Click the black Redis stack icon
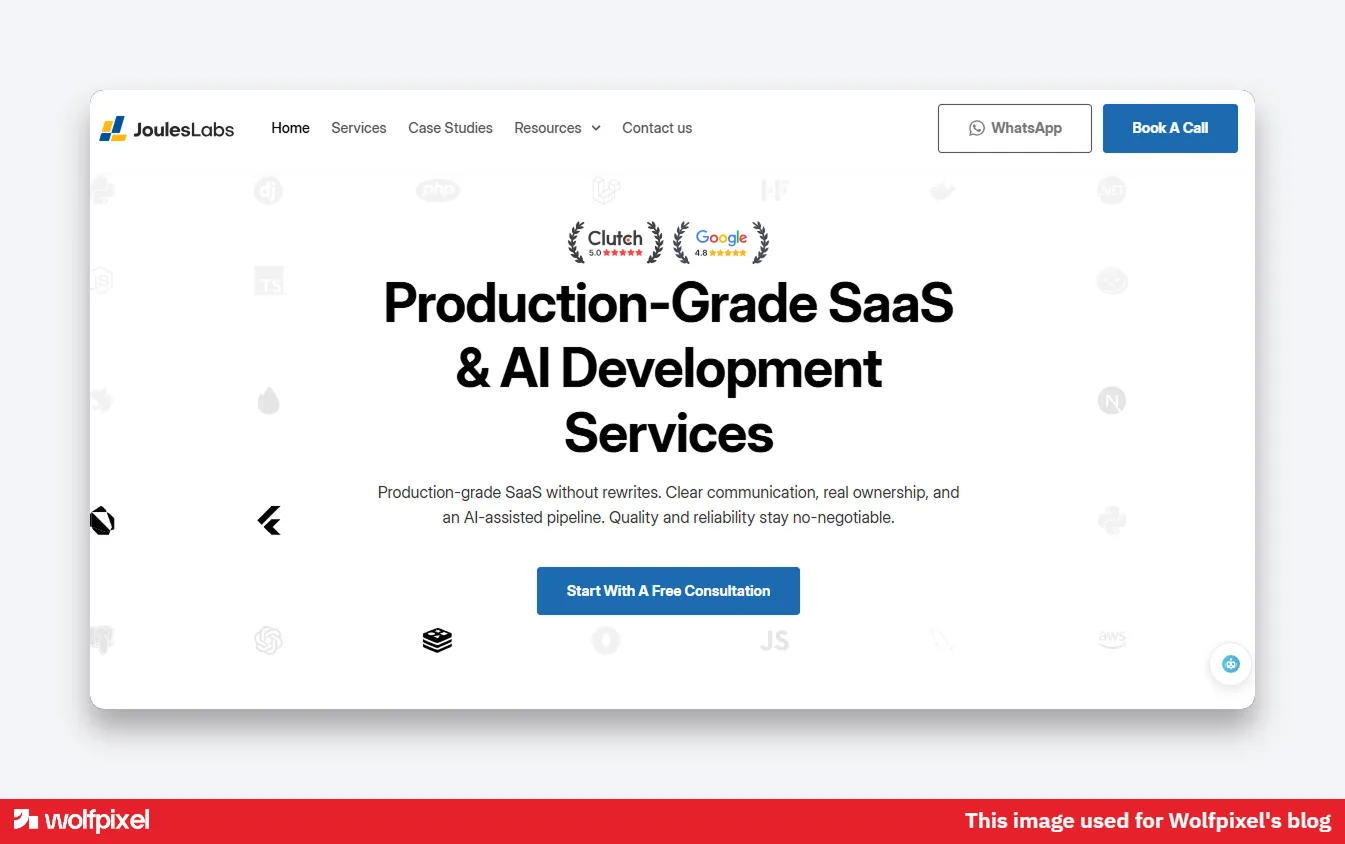 tap(437, 640)
